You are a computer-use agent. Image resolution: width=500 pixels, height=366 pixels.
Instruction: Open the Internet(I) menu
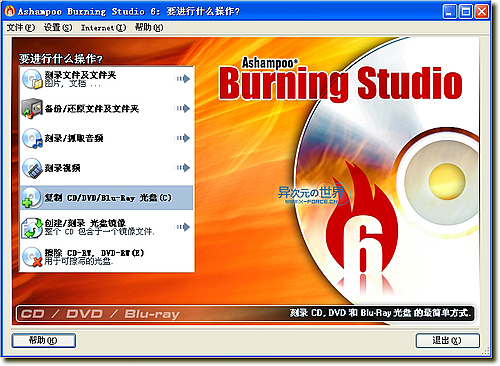coord(103,28)
